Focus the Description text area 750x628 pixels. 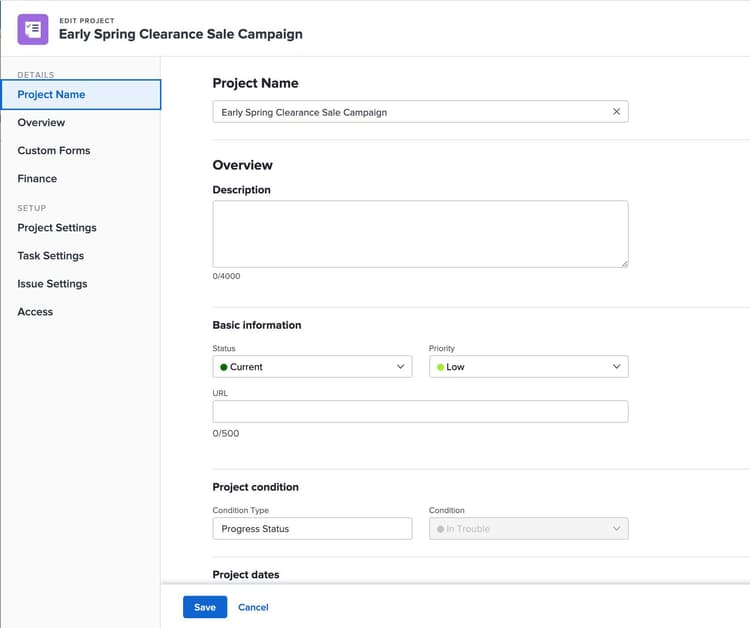[x=420, y=234]
